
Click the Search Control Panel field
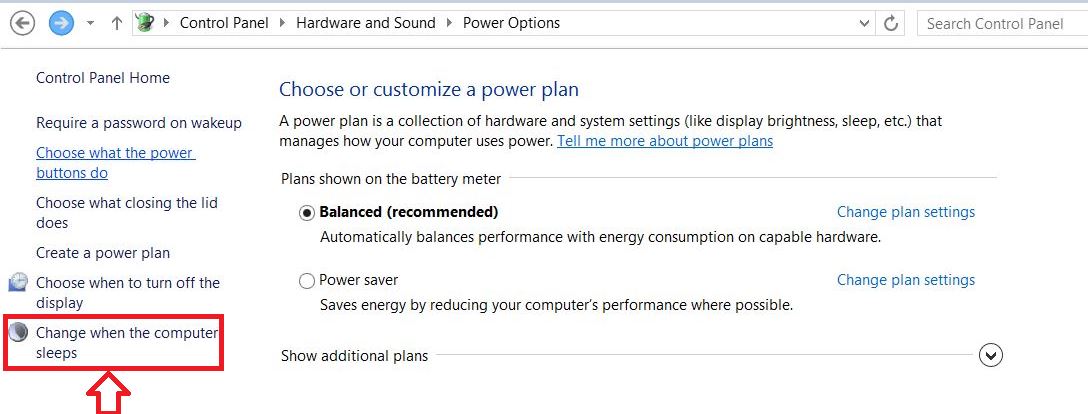(1000, 23)
